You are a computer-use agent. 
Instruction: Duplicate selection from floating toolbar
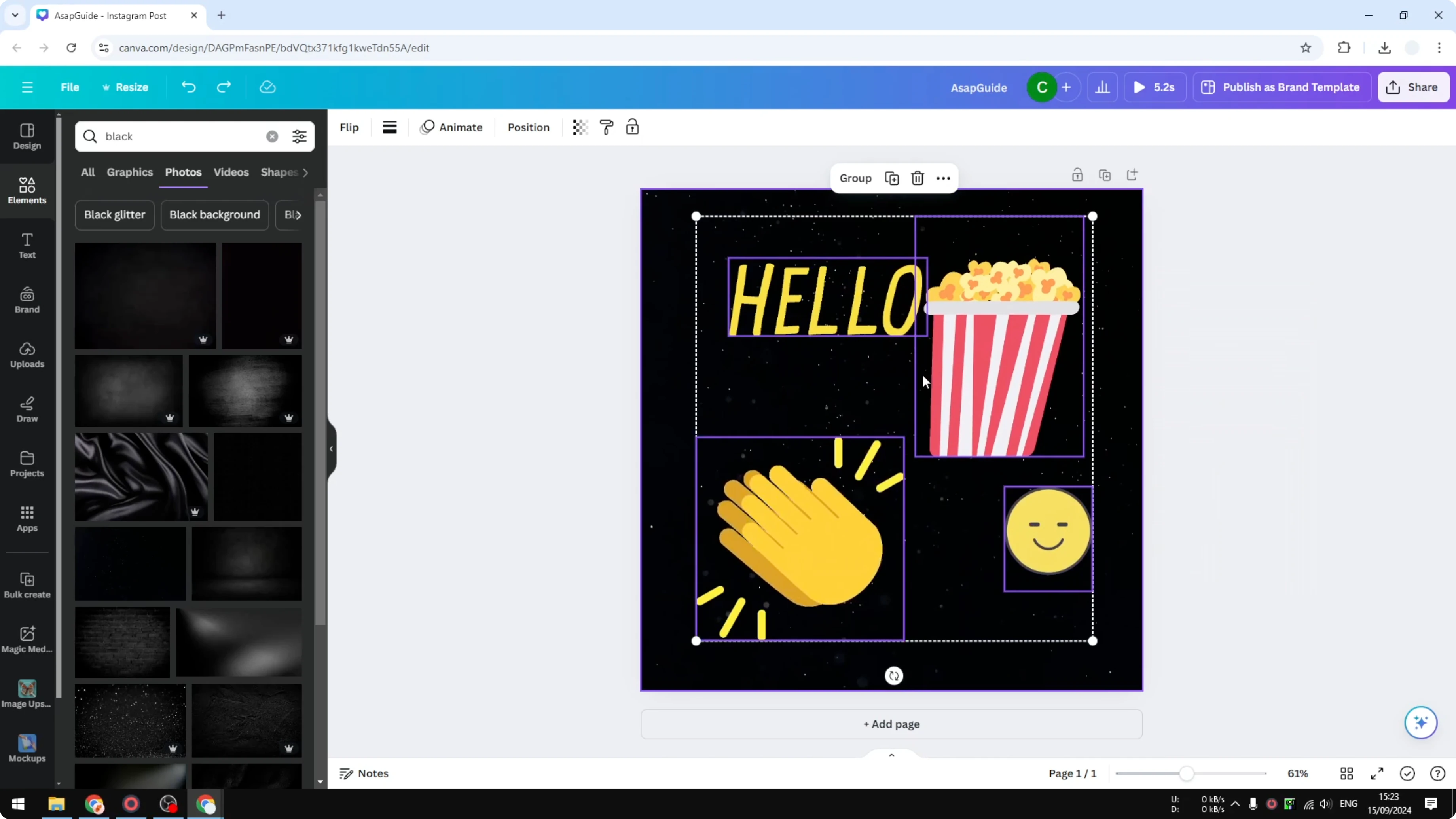tap(891, 178)
